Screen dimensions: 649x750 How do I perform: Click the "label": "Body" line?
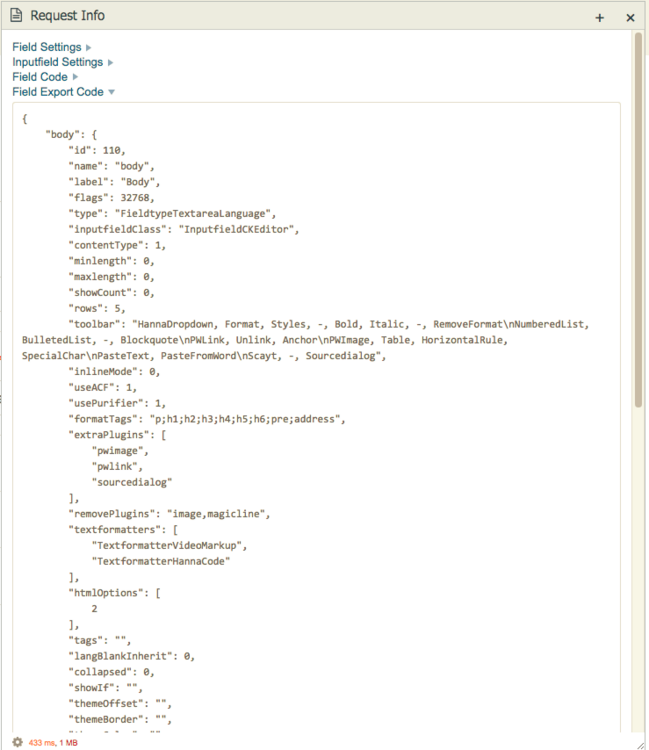pyautogui.click(x=114, y=182)
